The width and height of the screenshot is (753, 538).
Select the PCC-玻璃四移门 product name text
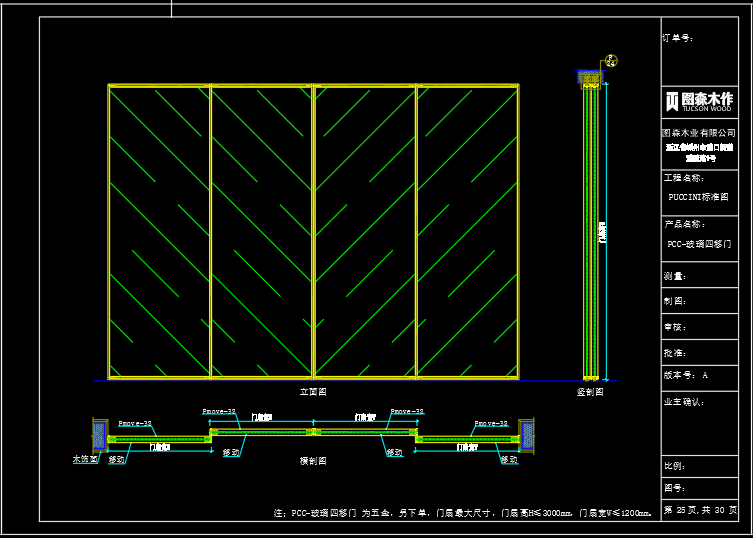click(699, 243)
